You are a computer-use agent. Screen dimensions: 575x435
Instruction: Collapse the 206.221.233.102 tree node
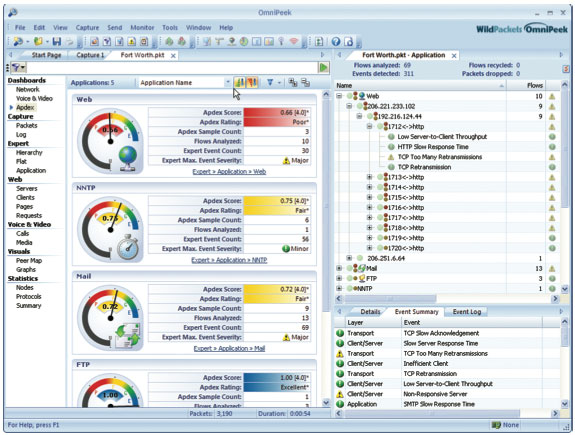coord(349,106)
